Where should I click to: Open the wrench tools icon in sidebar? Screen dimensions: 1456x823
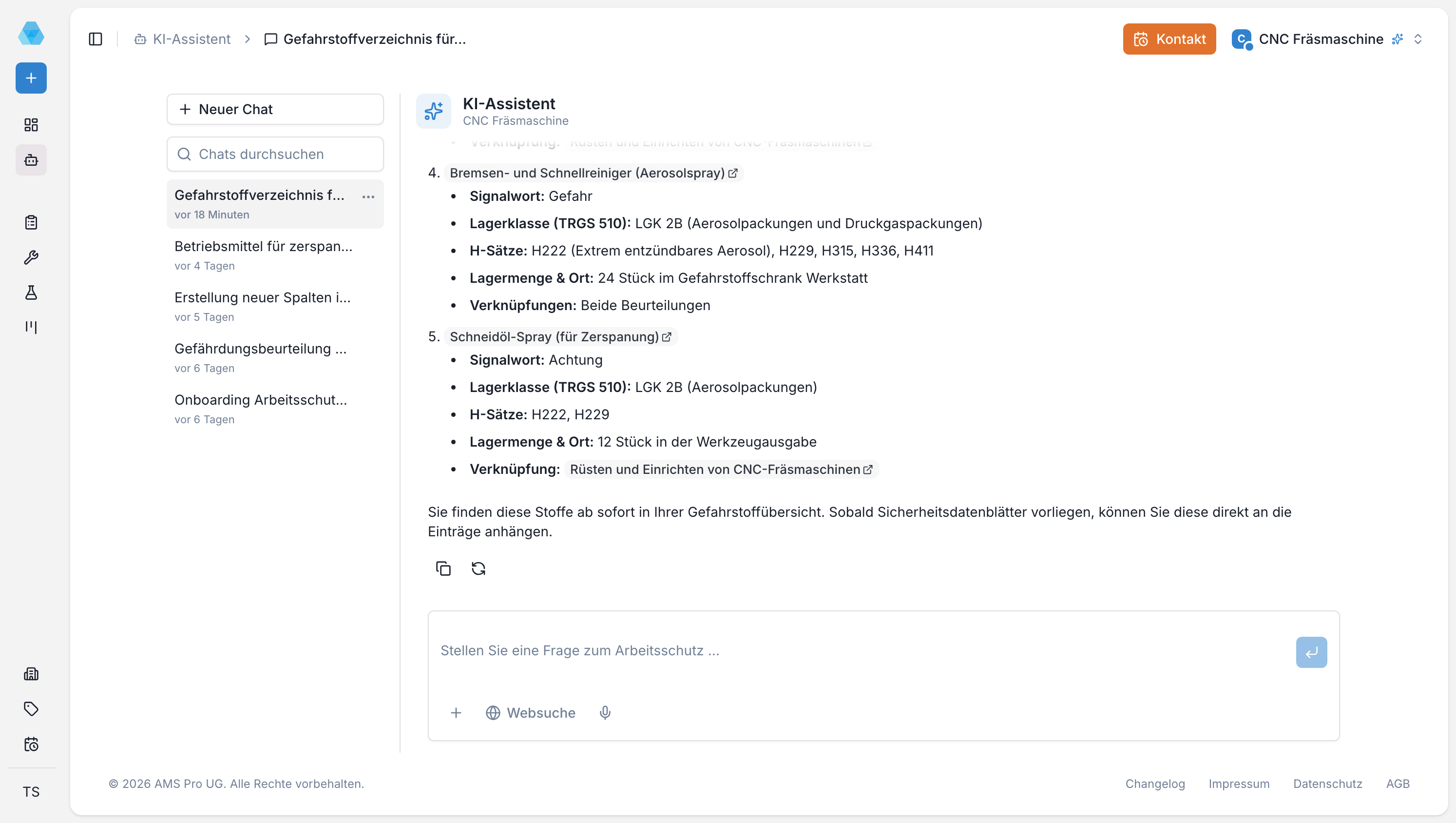tap(31, 257)
